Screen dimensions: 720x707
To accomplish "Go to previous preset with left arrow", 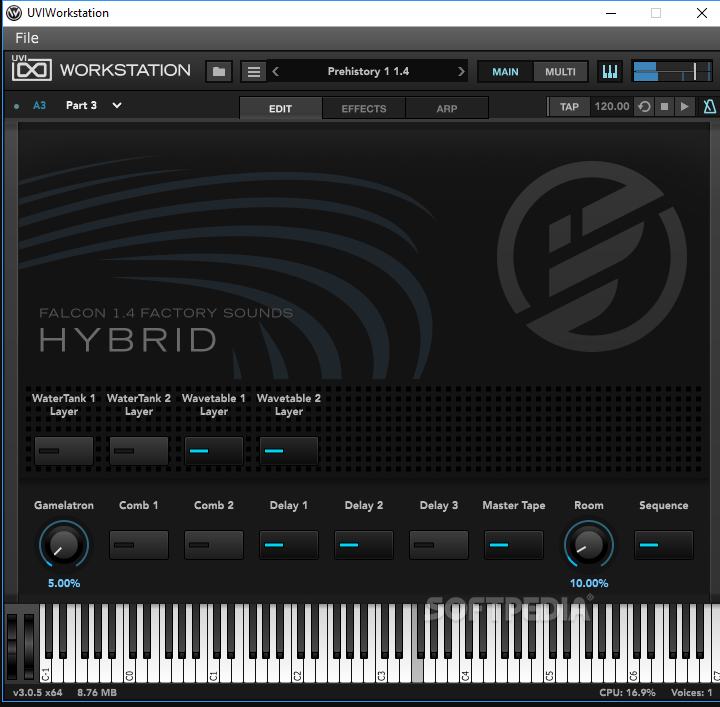I will click(x=276, y=72).
